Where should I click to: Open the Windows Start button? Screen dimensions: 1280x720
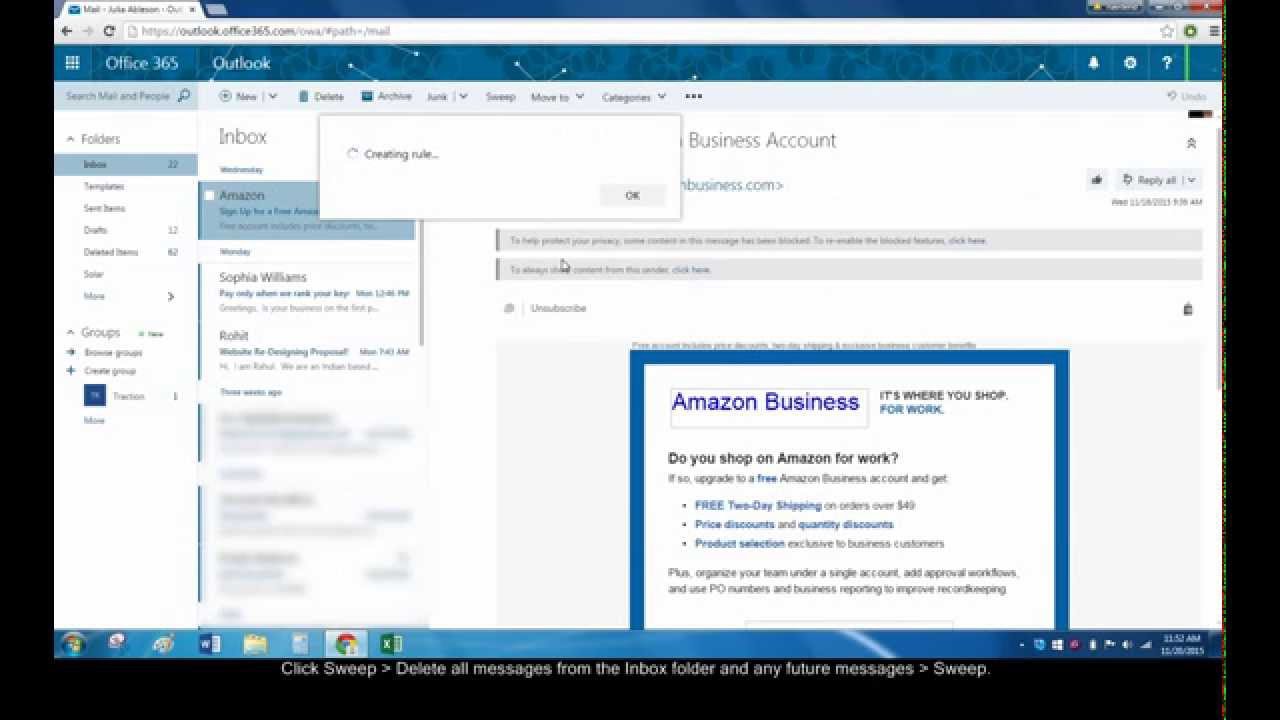[x=72, y=644]
